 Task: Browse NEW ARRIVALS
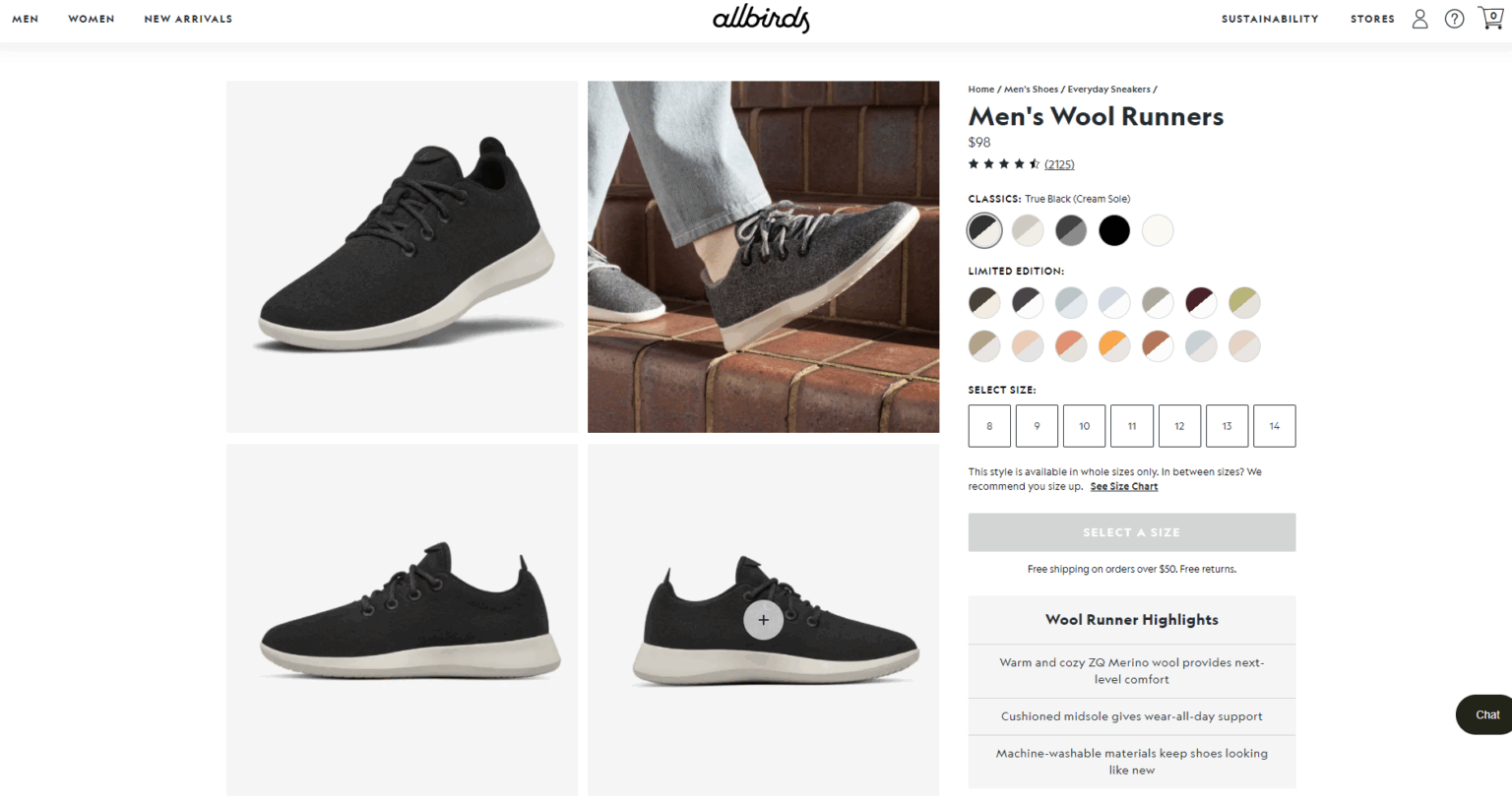[x=188, y=19]
